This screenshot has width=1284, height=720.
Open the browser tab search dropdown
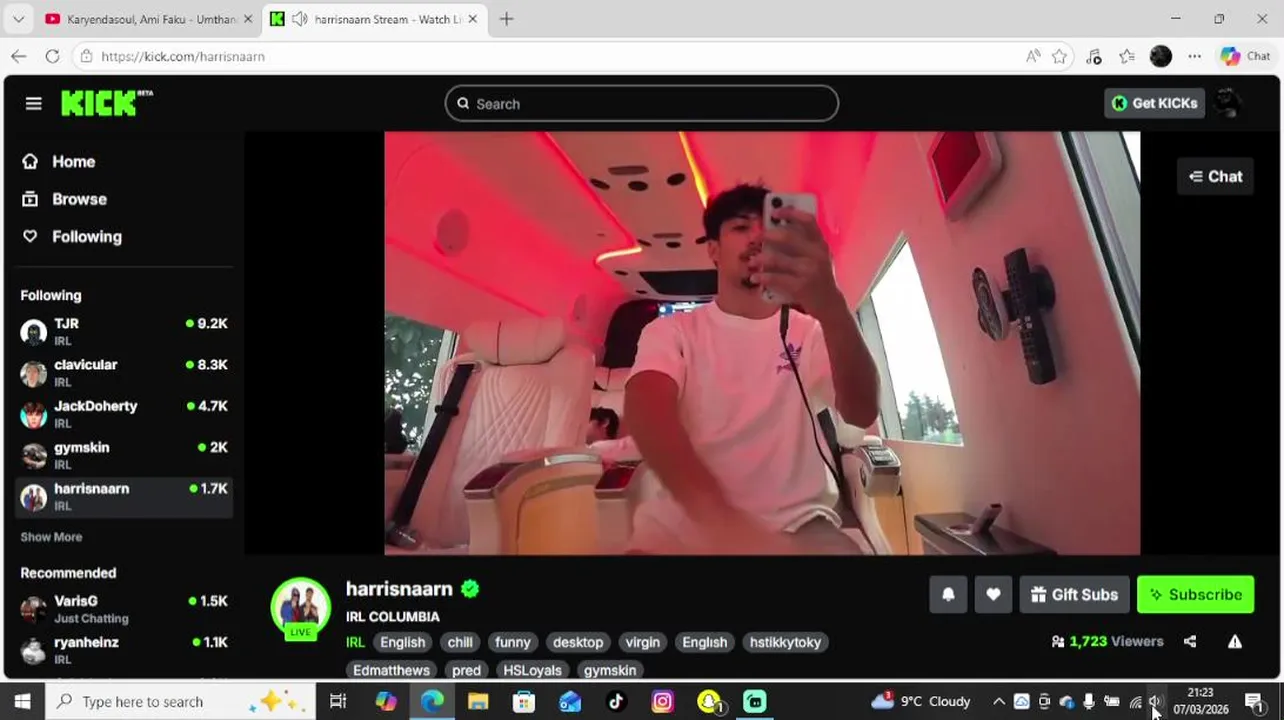coord(18,19)
